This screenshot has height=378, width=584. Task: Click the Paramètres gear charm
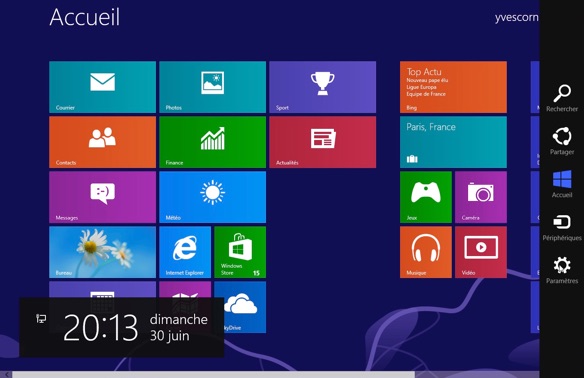point(562,270)
